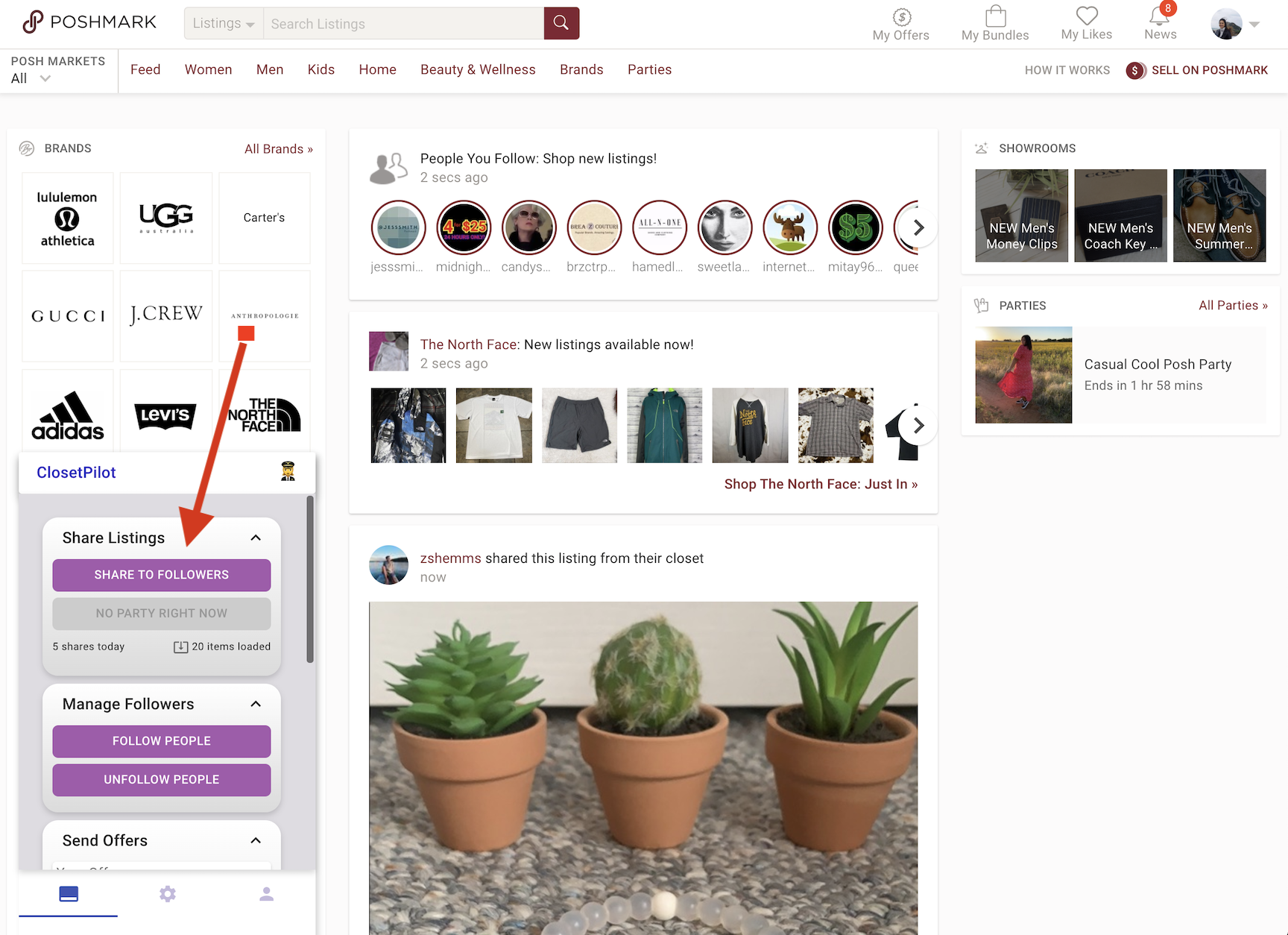Click the search magnifier button
The width and height of the screenshot is (1288, 935).
[561, 23]
